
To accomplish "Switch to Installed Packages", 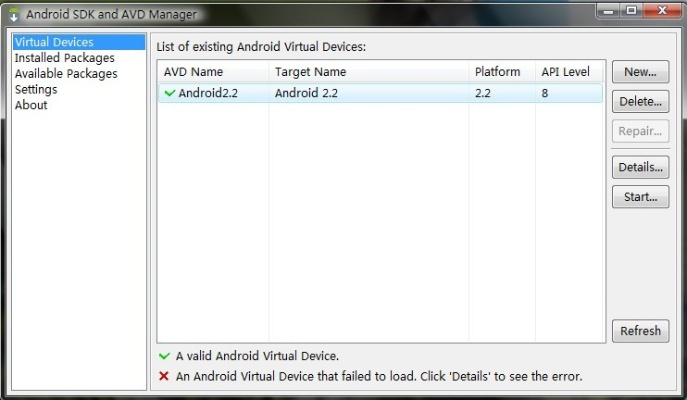I will click(64, 58).
